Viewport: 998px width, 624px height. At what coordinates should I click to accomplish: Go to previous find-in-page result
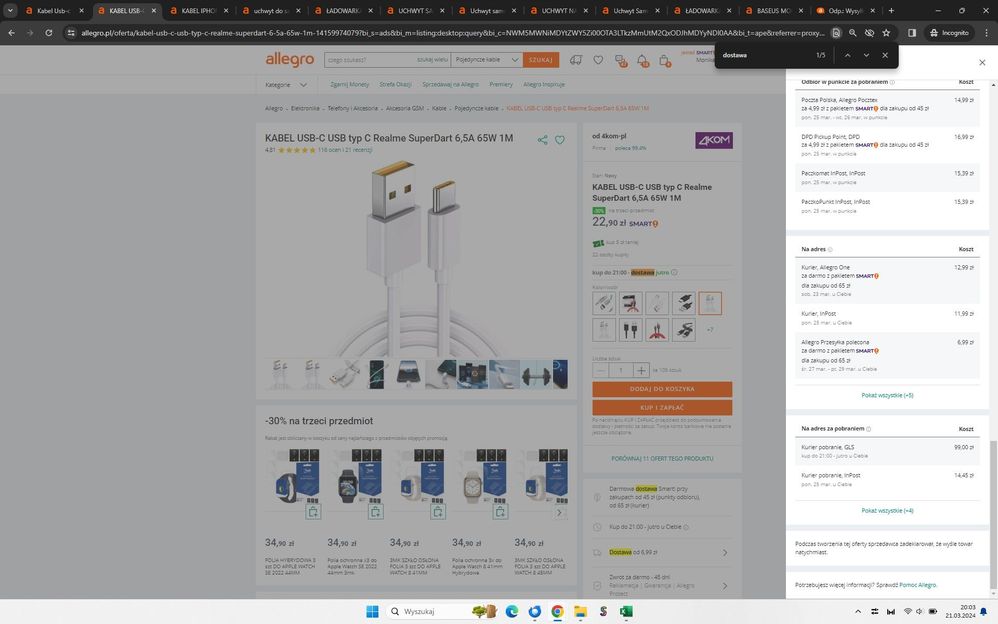tap(847, 55)
